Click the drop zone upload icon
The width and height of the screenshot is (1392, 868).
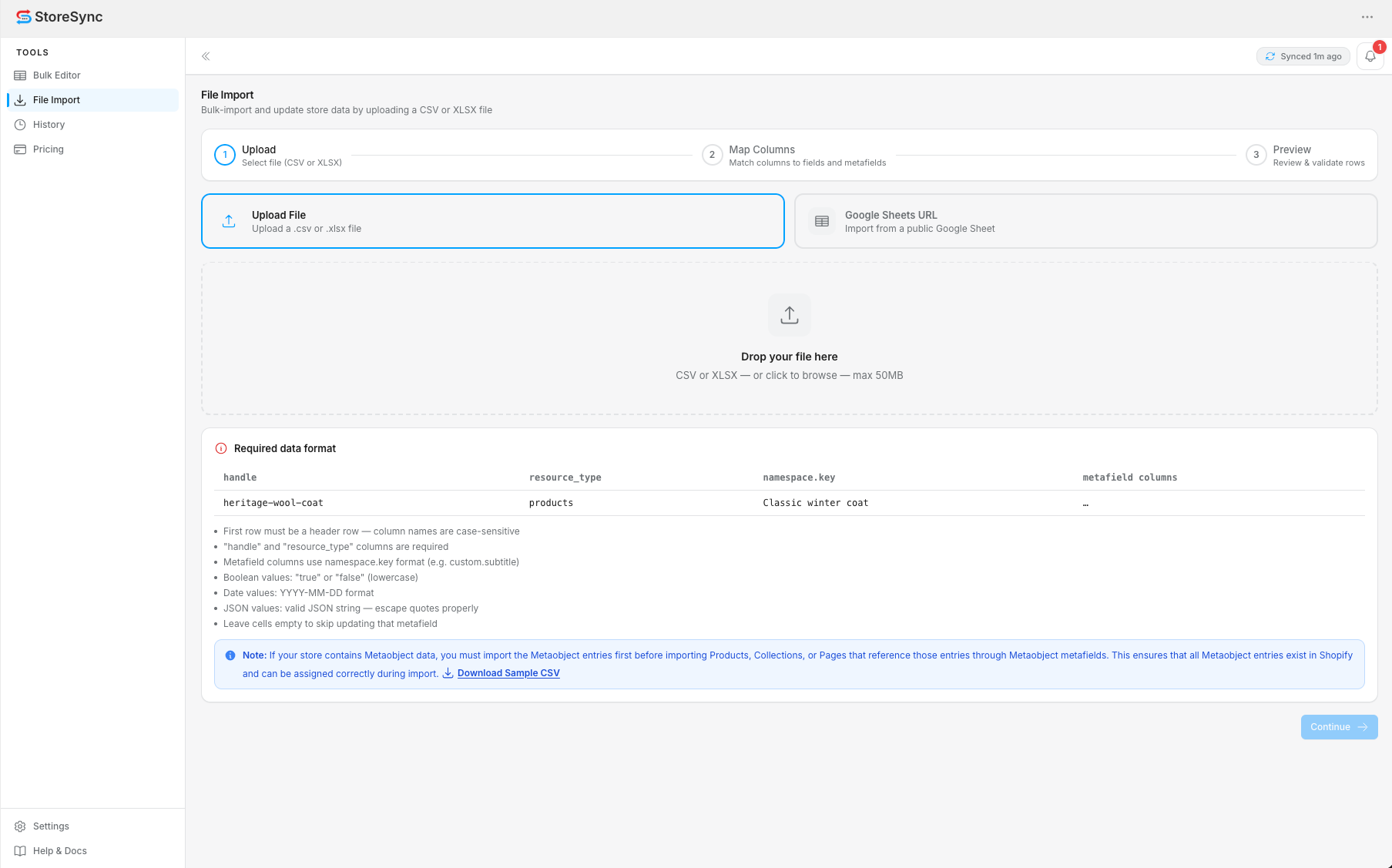coord(790,315)
